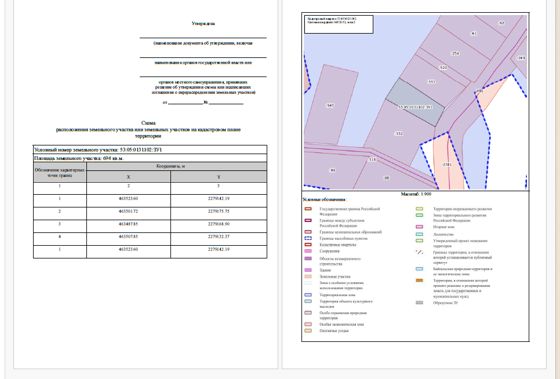
Task: Click the parcel labeled 547 on the map
Action: coord(331,105)
